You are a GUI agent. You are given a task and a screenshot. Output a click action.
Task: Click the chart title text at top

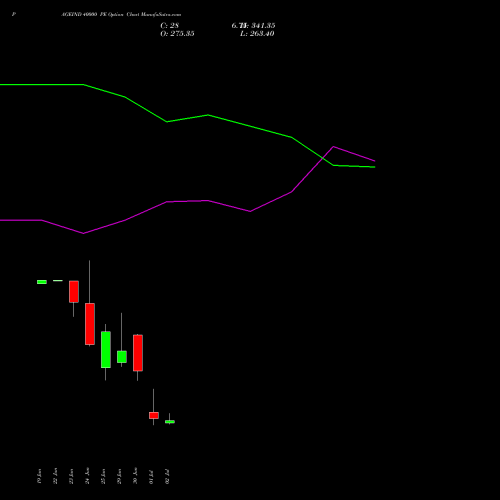coord(121,15)
